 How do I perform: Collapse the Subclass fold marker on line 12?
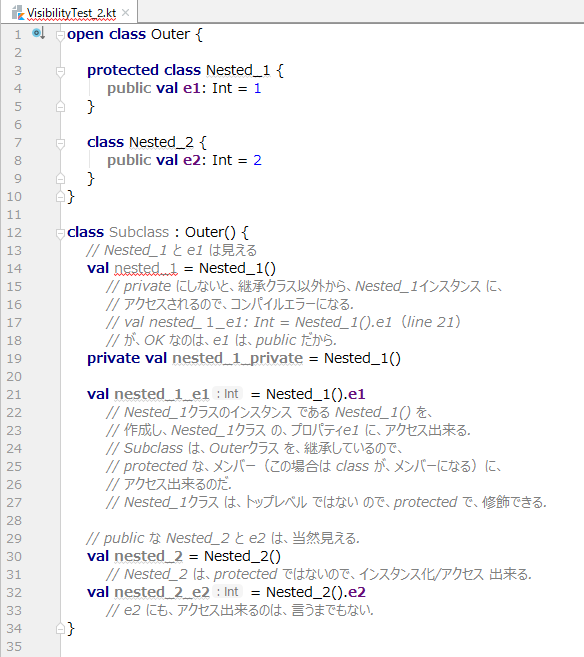point(60,233)
